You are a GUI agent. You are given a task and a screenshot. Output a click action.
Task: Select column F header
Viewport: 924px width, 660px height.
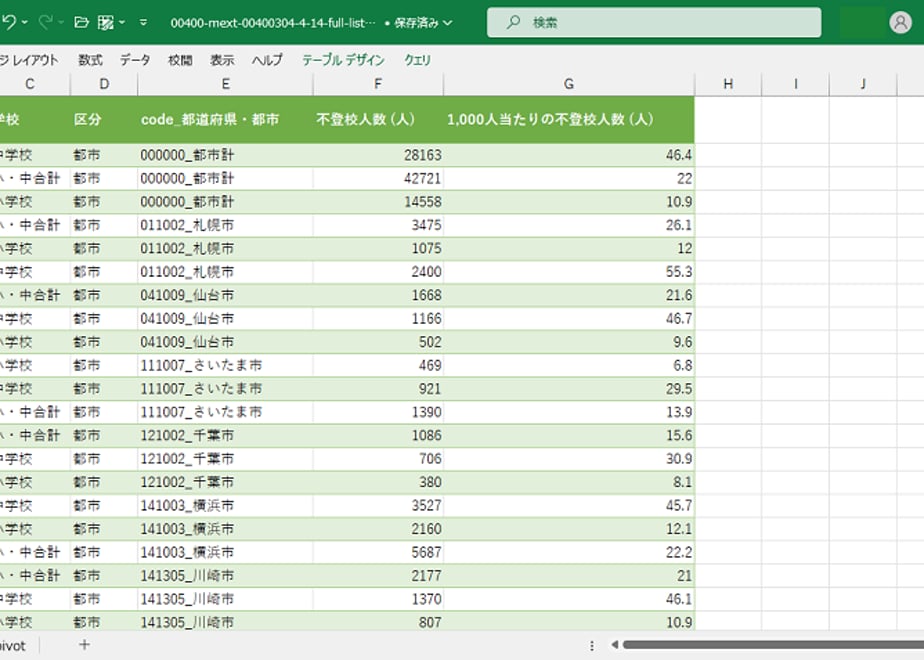tap(378, 84)
